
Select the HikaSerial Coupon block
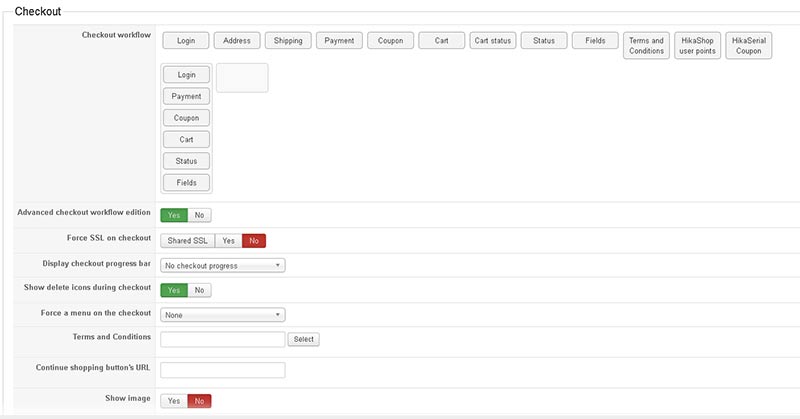(x=748, y=45)
